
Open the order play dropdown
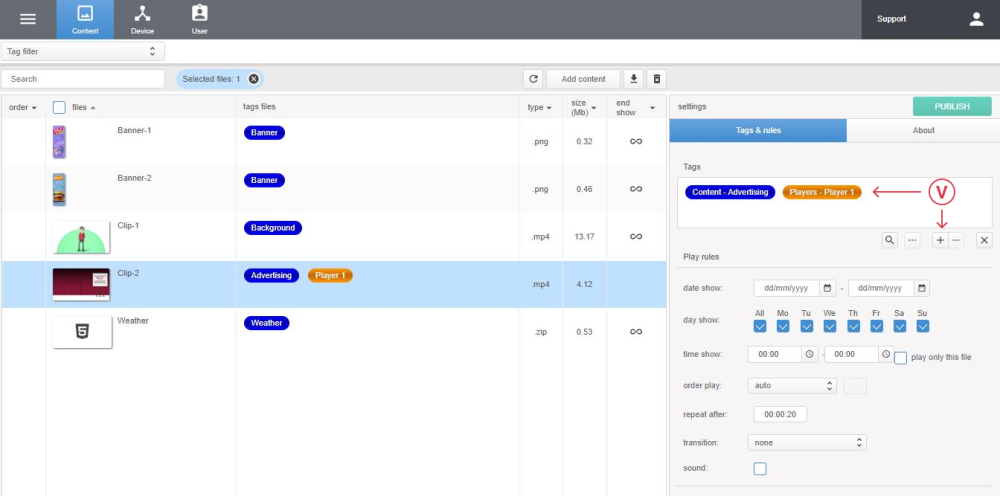(792, 386)
